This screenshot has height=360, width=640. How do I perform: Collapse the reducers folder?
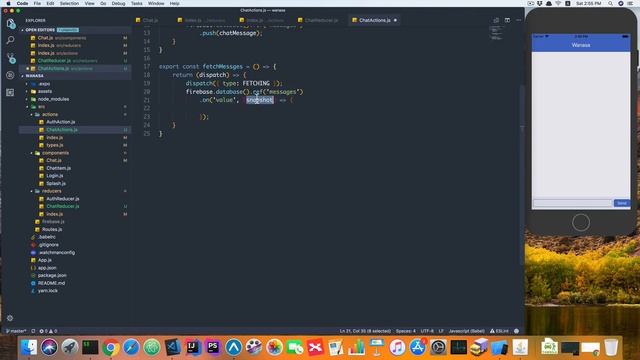coord(51,191)
